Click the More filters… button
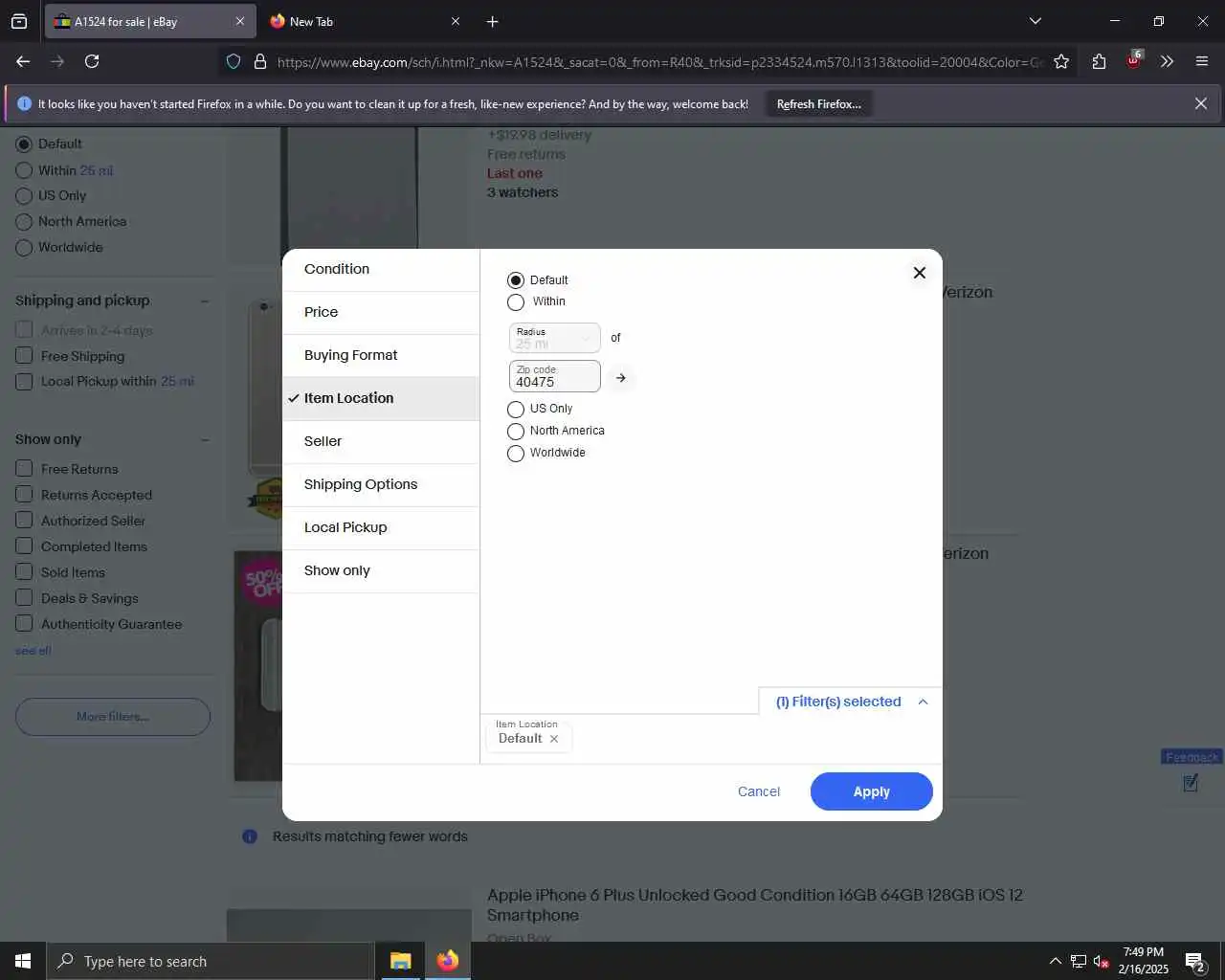Image resolution: width=1225 pixels, height=980 pixels. [113, 717]
